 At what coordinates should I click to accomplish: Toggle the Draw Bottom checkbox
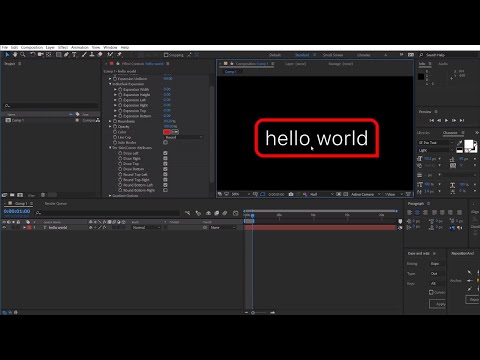165,169
